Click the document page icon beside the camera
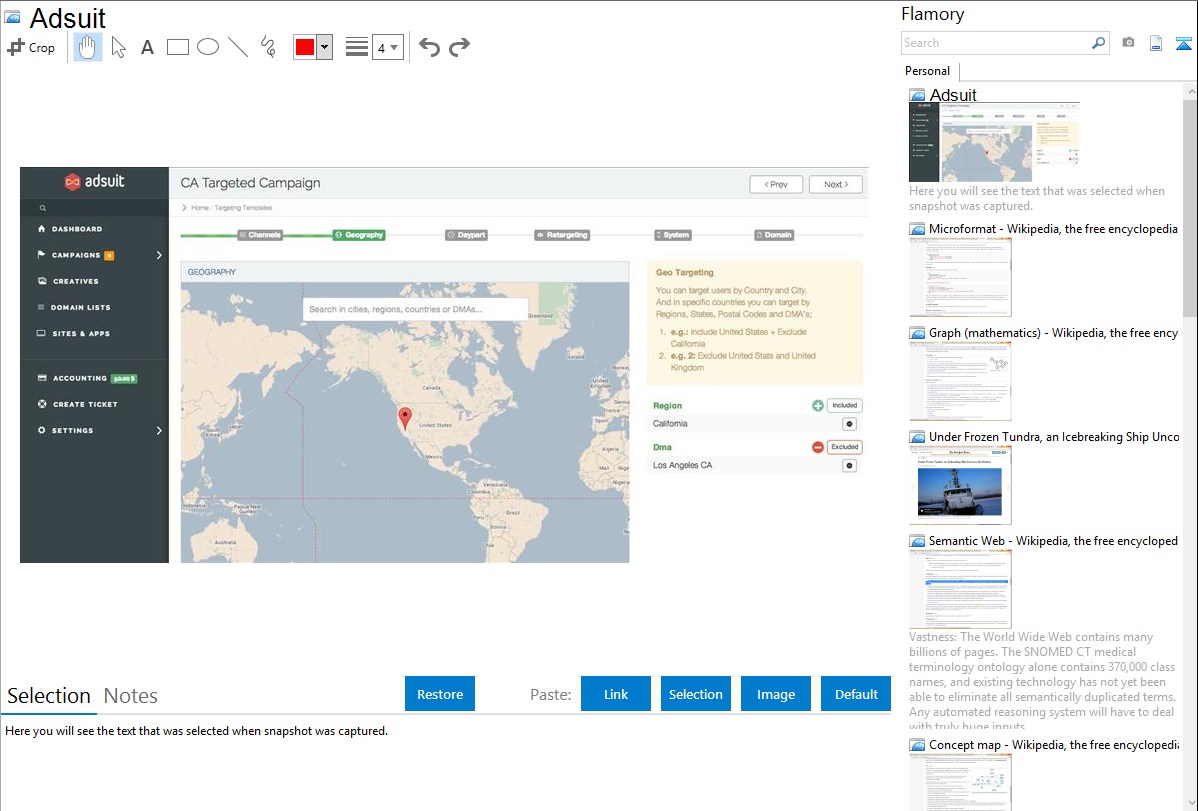The height and width of the screenshot is (811, 1198). coord(1156,43)
